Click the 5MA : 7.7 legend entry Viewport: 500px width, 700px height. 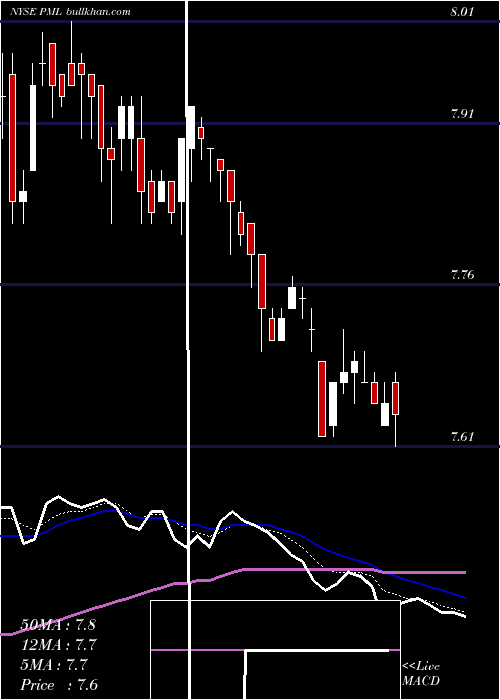click(54, 665)
